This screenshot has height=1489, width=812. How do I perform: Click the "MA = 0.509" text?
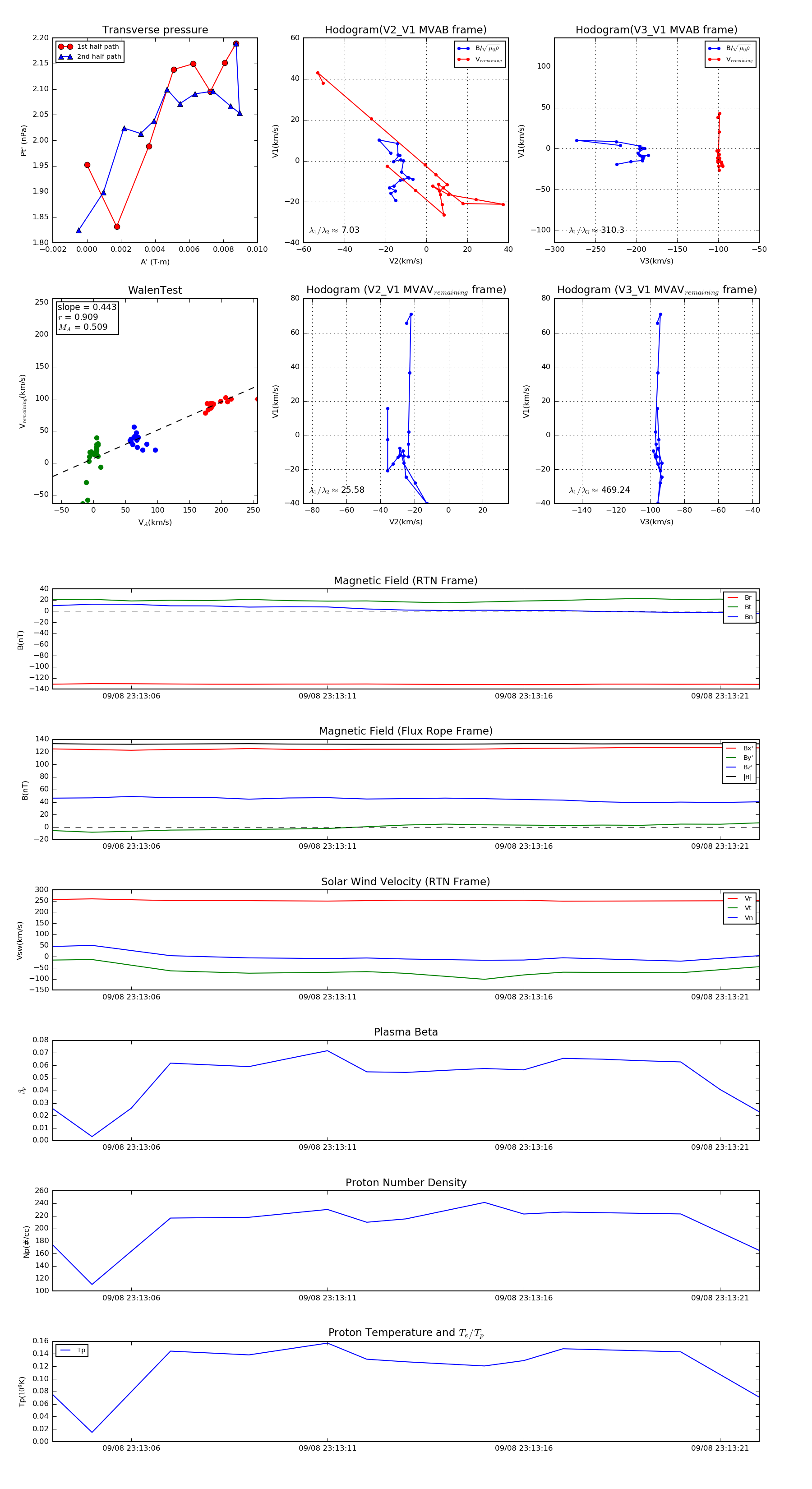83,327
